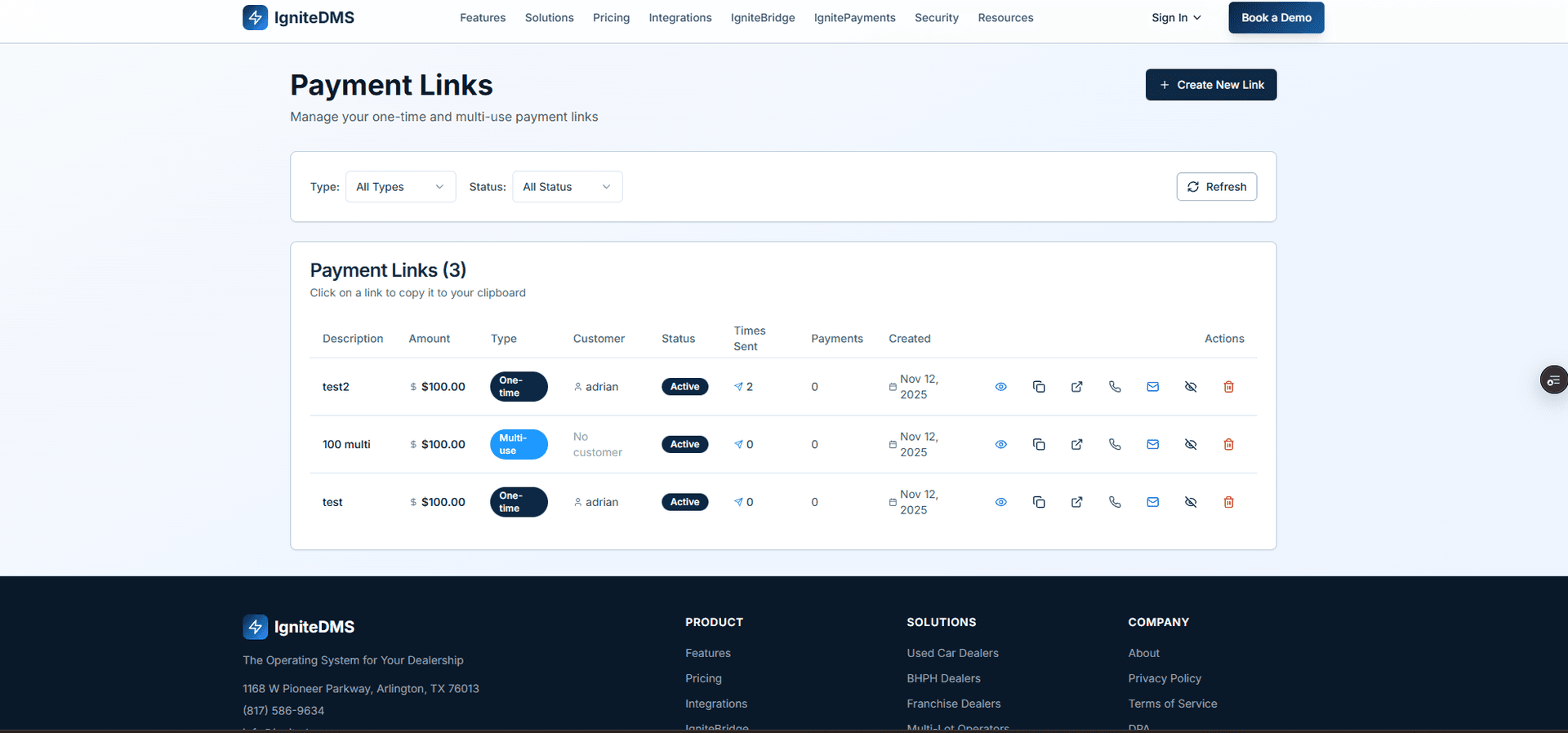The image size is (1568, 733).
Task: Open the All Types dropdown
Action: 400,187
